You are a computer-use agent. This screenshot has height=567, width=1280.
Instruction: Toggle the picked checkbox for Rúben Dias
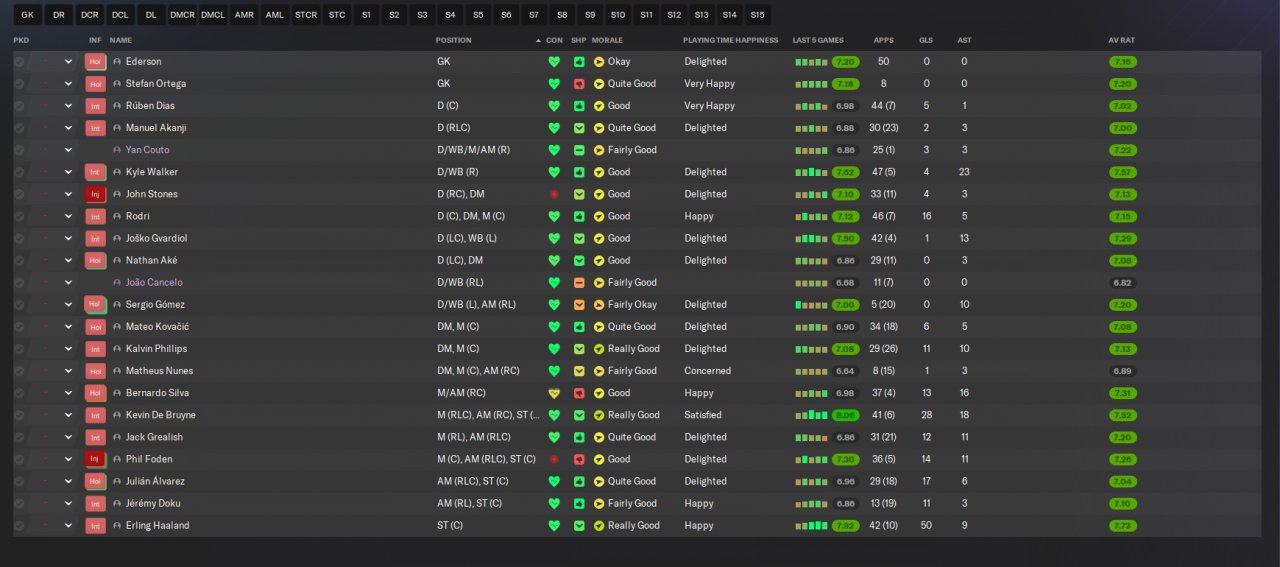pos(19,106)
